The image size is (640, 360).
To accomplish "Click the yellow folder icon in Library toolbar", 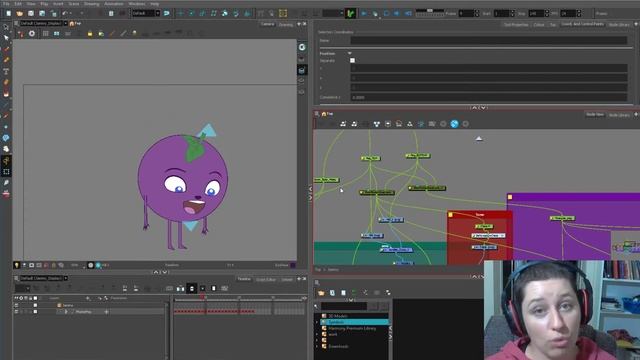I will (321, 293).
